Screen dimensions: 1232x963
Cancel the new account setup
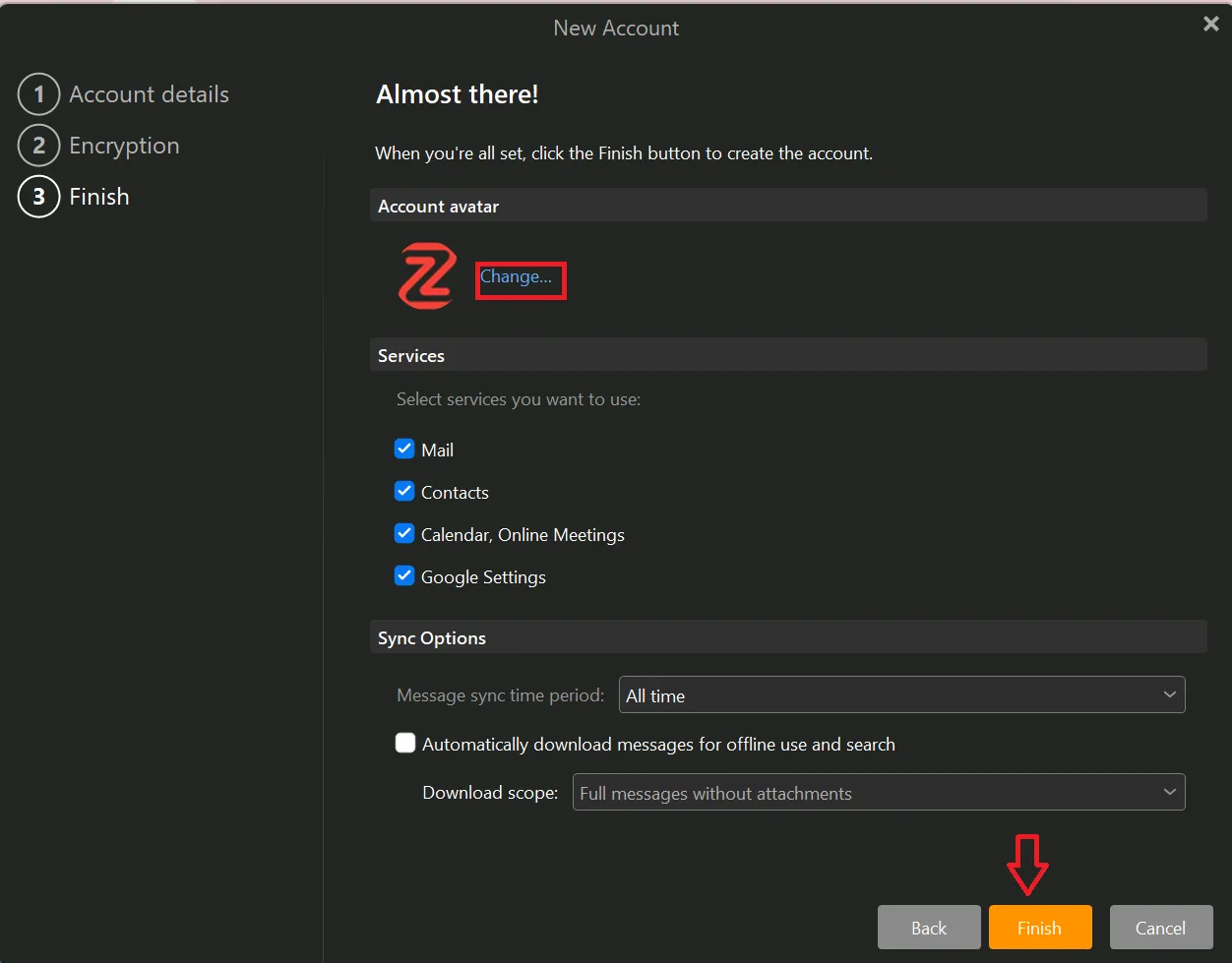point(1160,928)
